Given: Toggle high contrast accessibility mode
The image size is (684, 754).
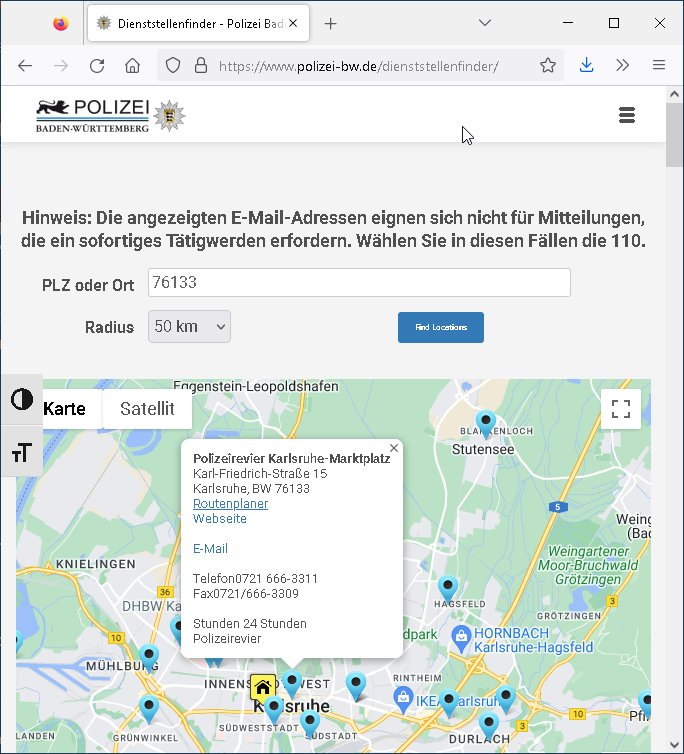Looking at the screenshot, I should pos(21,400).
